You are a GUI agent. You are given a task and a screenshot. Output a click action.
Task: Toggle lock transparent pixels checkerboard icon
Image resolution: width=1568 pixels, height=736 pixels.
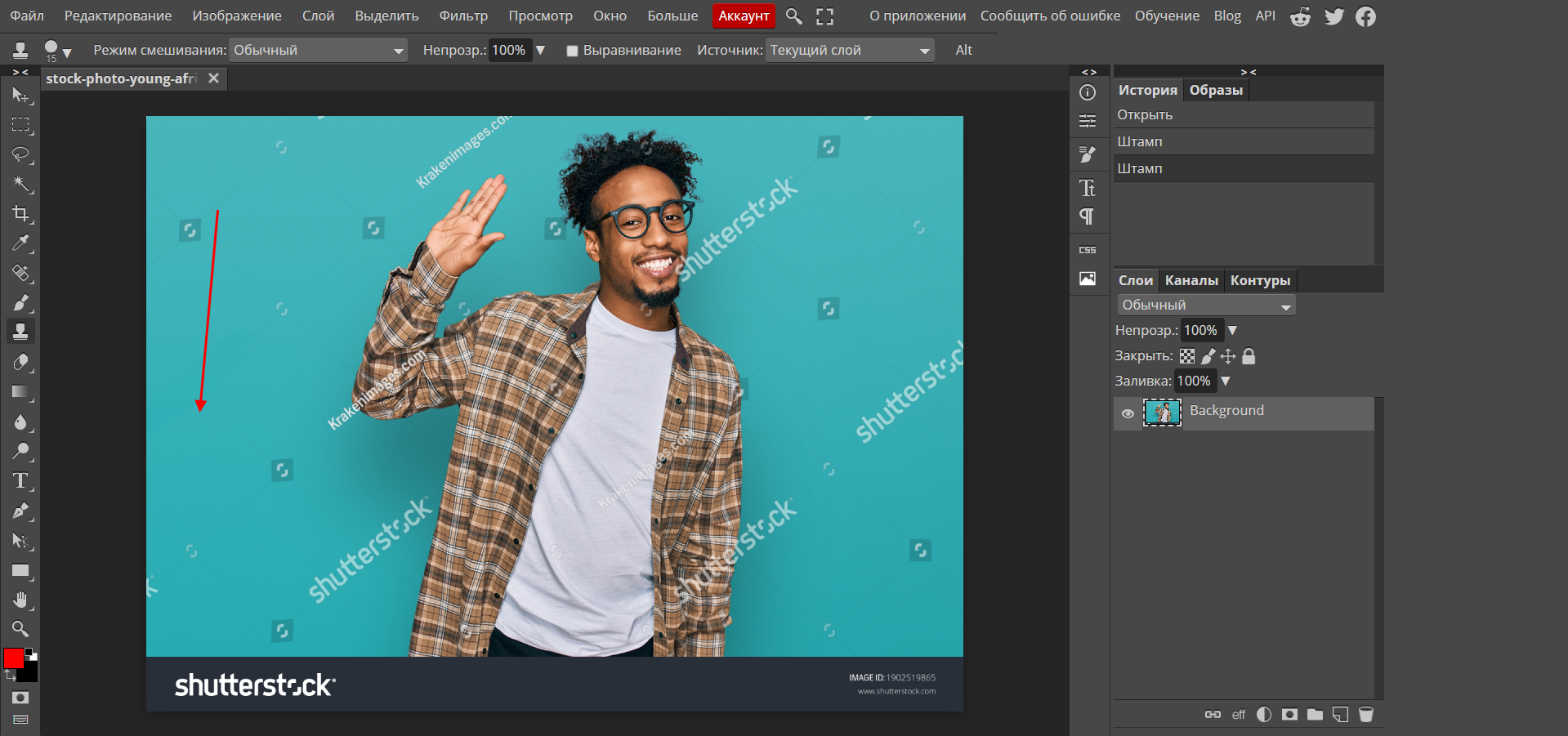[1187, 356]
